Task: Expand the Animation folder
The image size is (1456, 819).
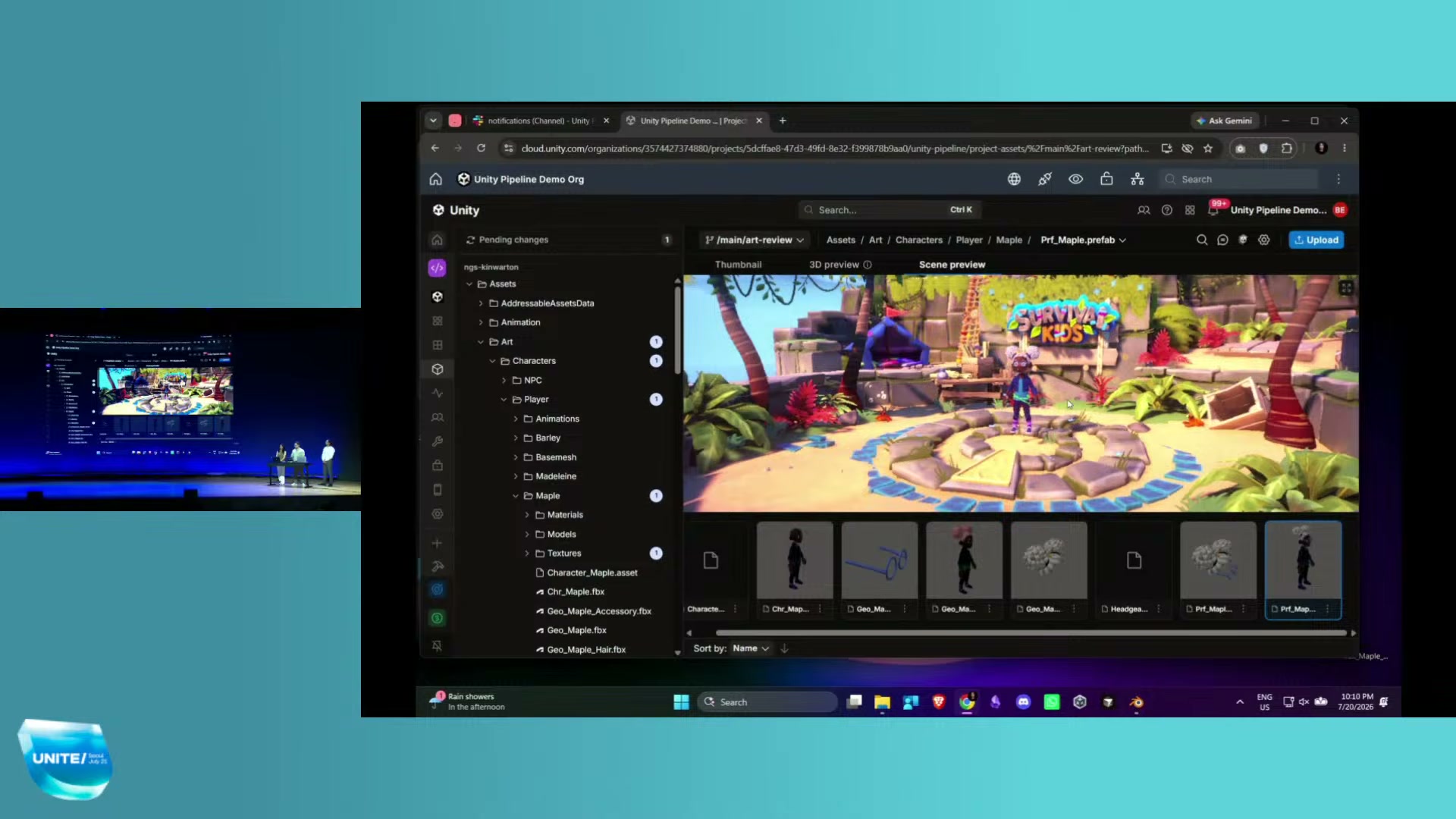Action: pyautogui.click(x=481, y=323)
